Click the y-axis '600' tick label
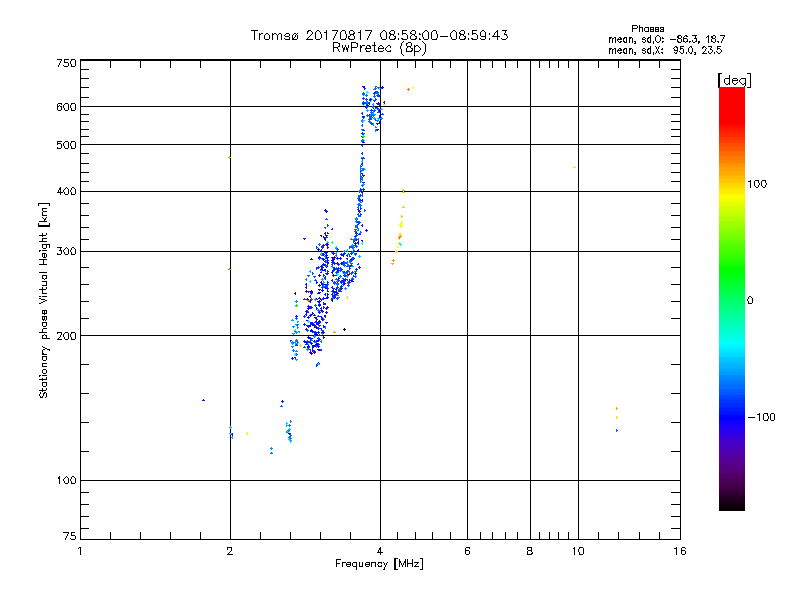 click(67, 107)
